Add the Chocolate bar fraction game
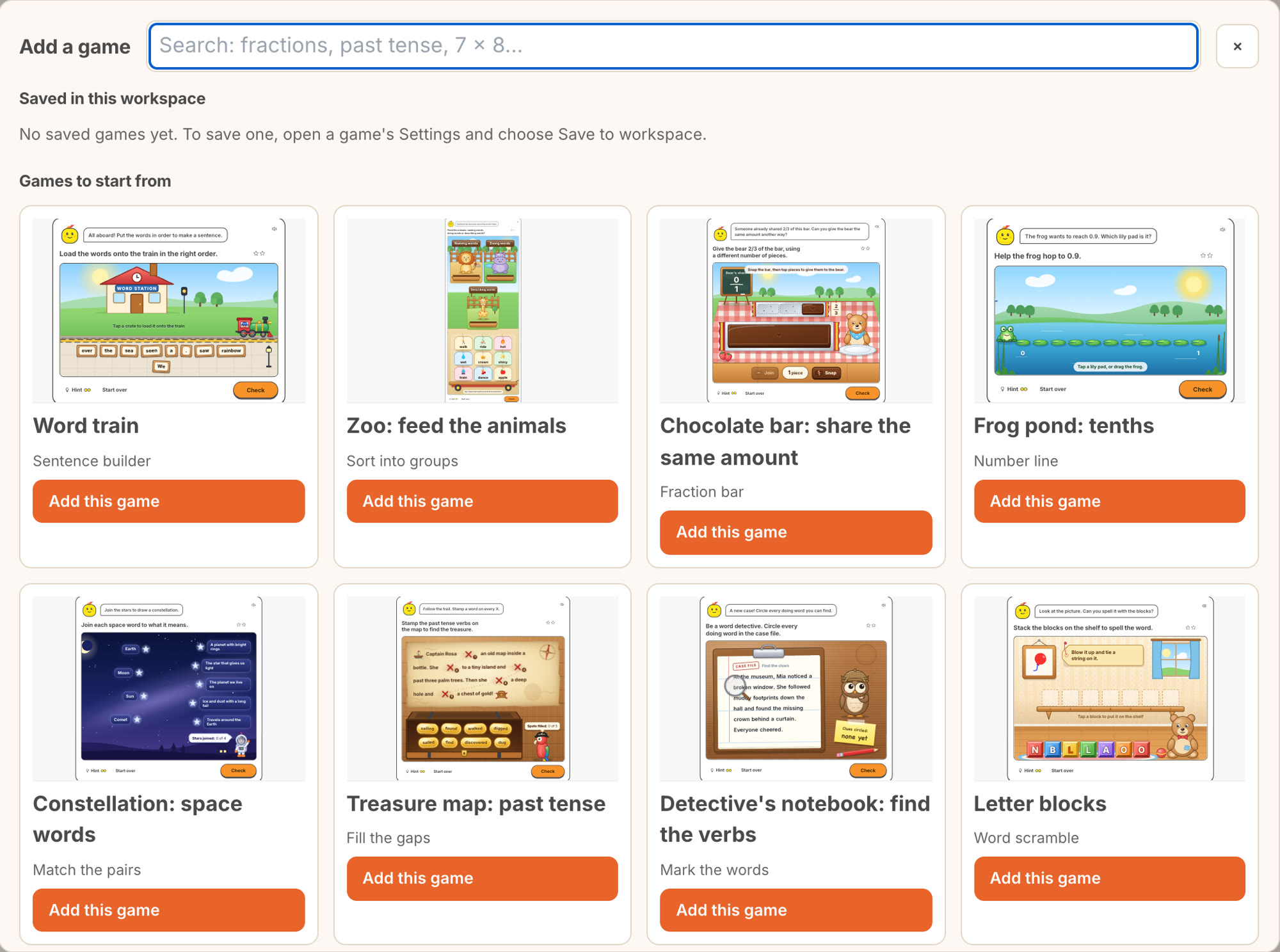Screen dimensions: 1280x952 tap(796, 532)
